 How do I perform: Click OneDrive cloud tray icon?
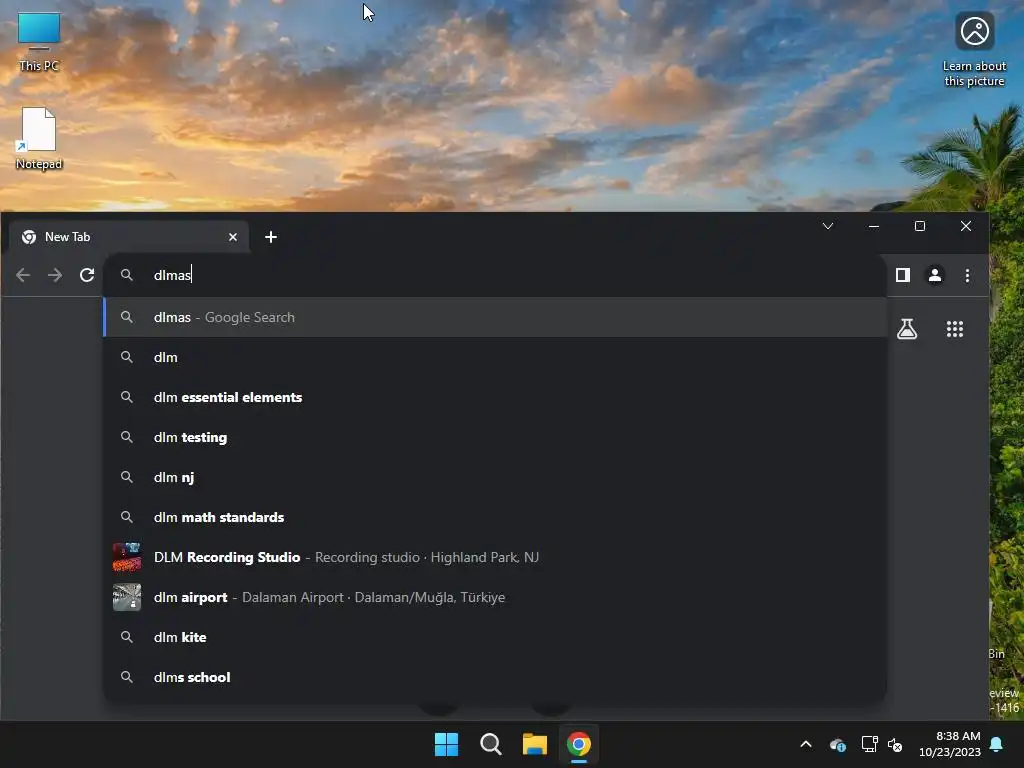tap(838, 744)
